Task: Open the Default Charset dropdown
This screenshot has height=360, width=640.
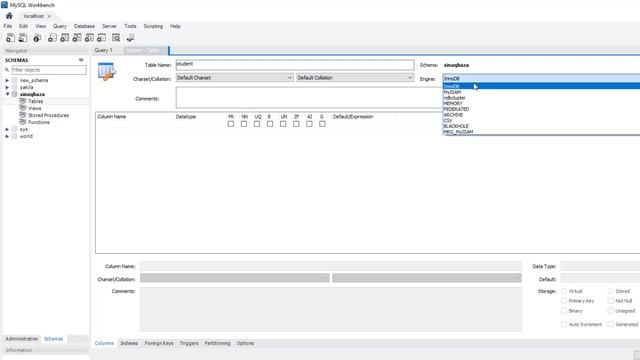Action: click(235, 78)
